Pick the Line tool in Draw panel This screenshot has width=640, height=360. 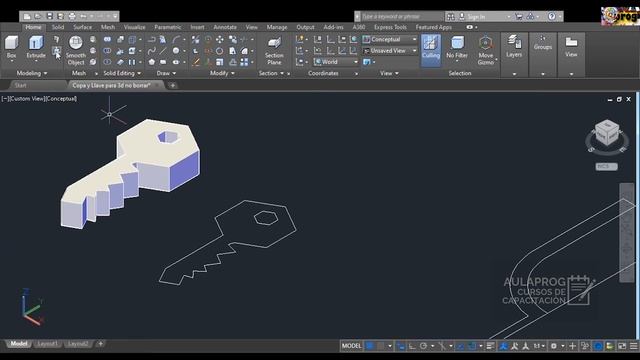click(x=163, y=51)
